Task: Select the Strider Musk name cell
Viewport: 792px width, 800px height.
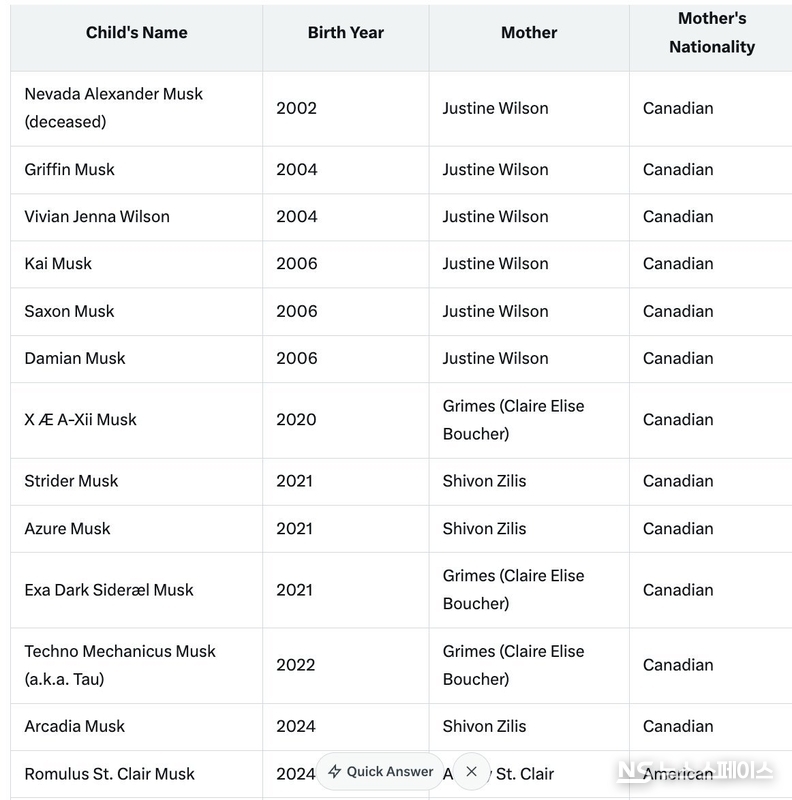Action: [72, 481]
